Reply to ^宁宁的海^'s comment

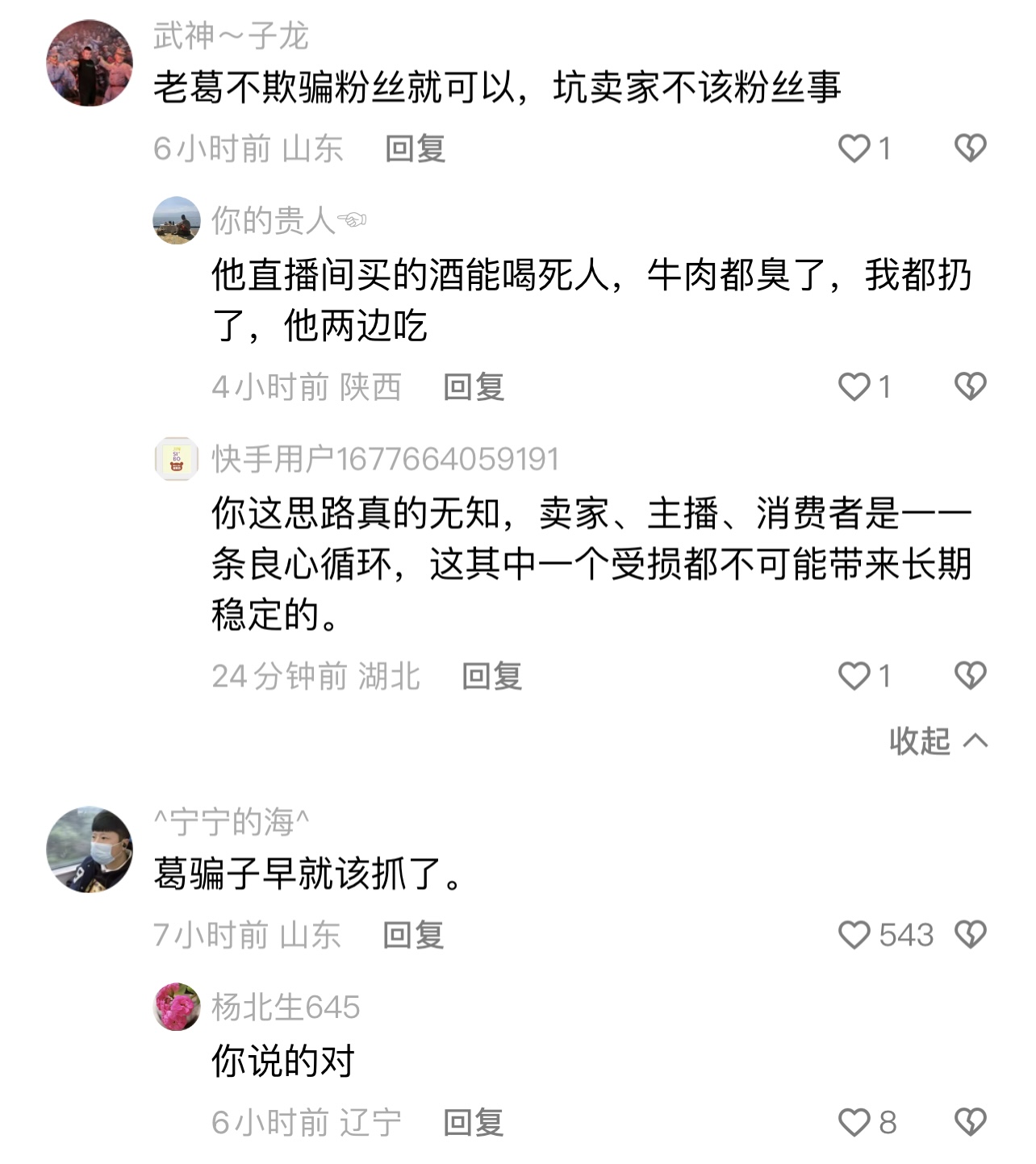coord(413,935)
